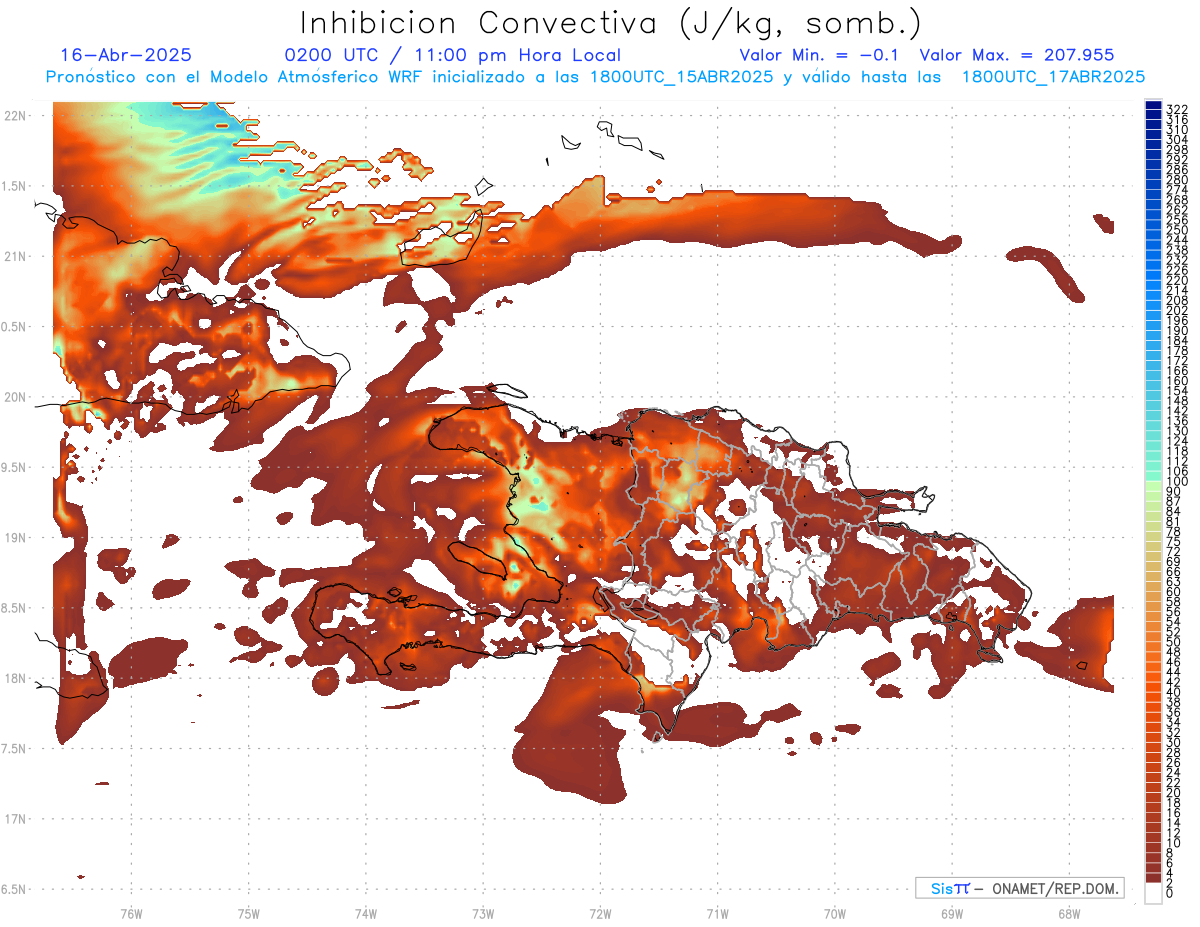
Task: Click the '76W' longitude label
Action: pyautogui.click(x=131, y=912)
